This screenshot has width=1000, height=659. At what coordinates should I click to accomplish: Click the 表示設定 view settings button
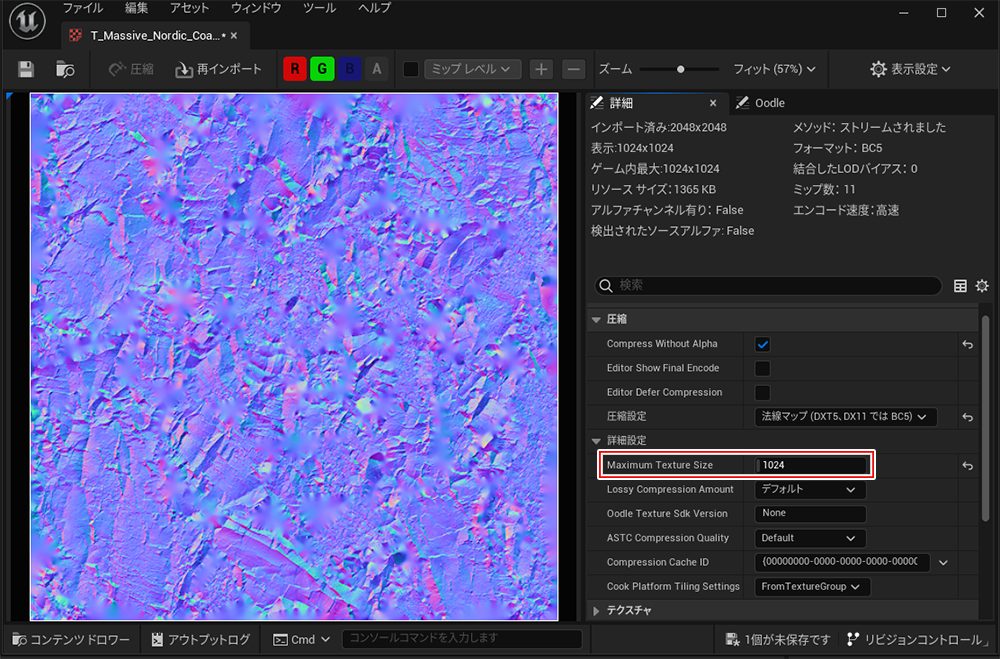(x=909, y=69)
